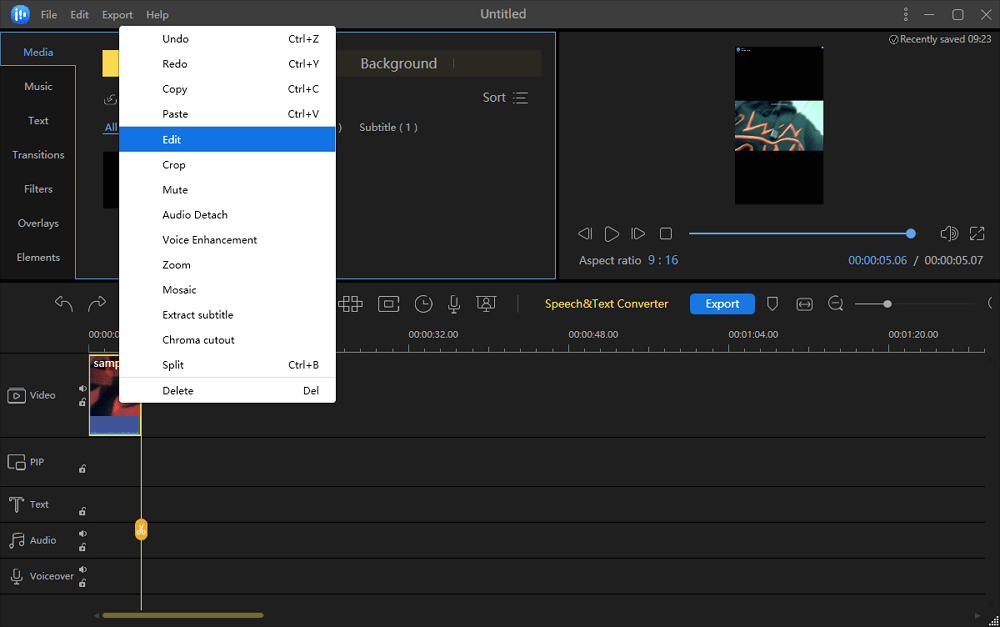Open preview in fullscreen
This screenshot has width=1000, height=627.
tap(977, 234)
